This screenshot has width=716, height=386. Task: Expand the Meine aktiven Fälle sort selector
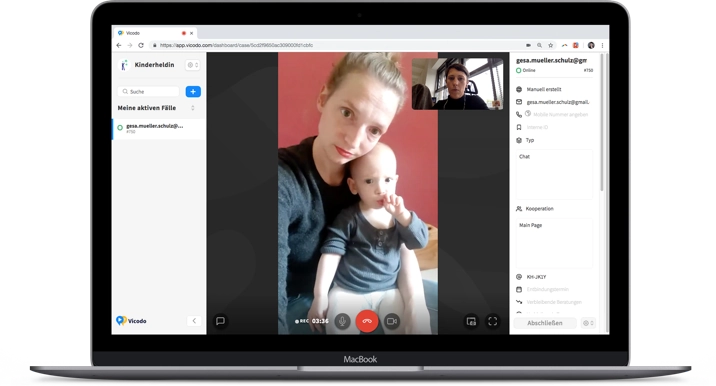[x=193, y=108]
